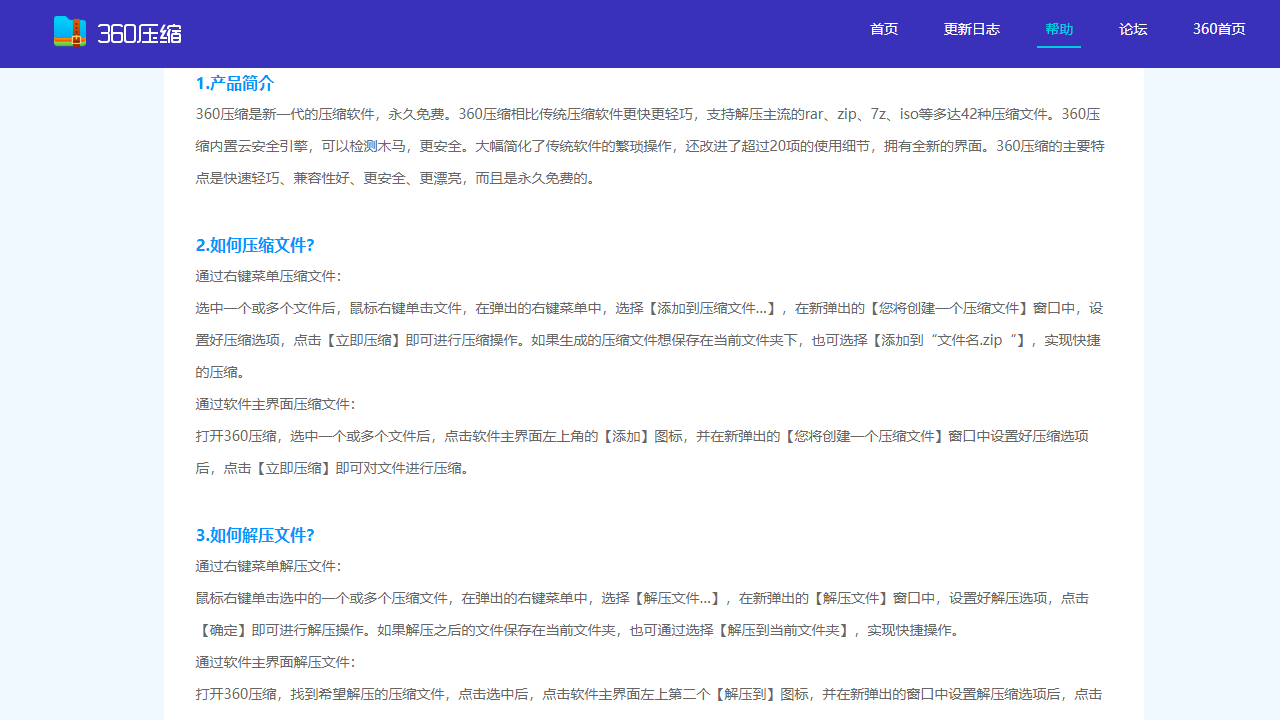Click the 1.产品简介 heading
The height and width of the screenshot is (720, 1280).
(233, 83)
